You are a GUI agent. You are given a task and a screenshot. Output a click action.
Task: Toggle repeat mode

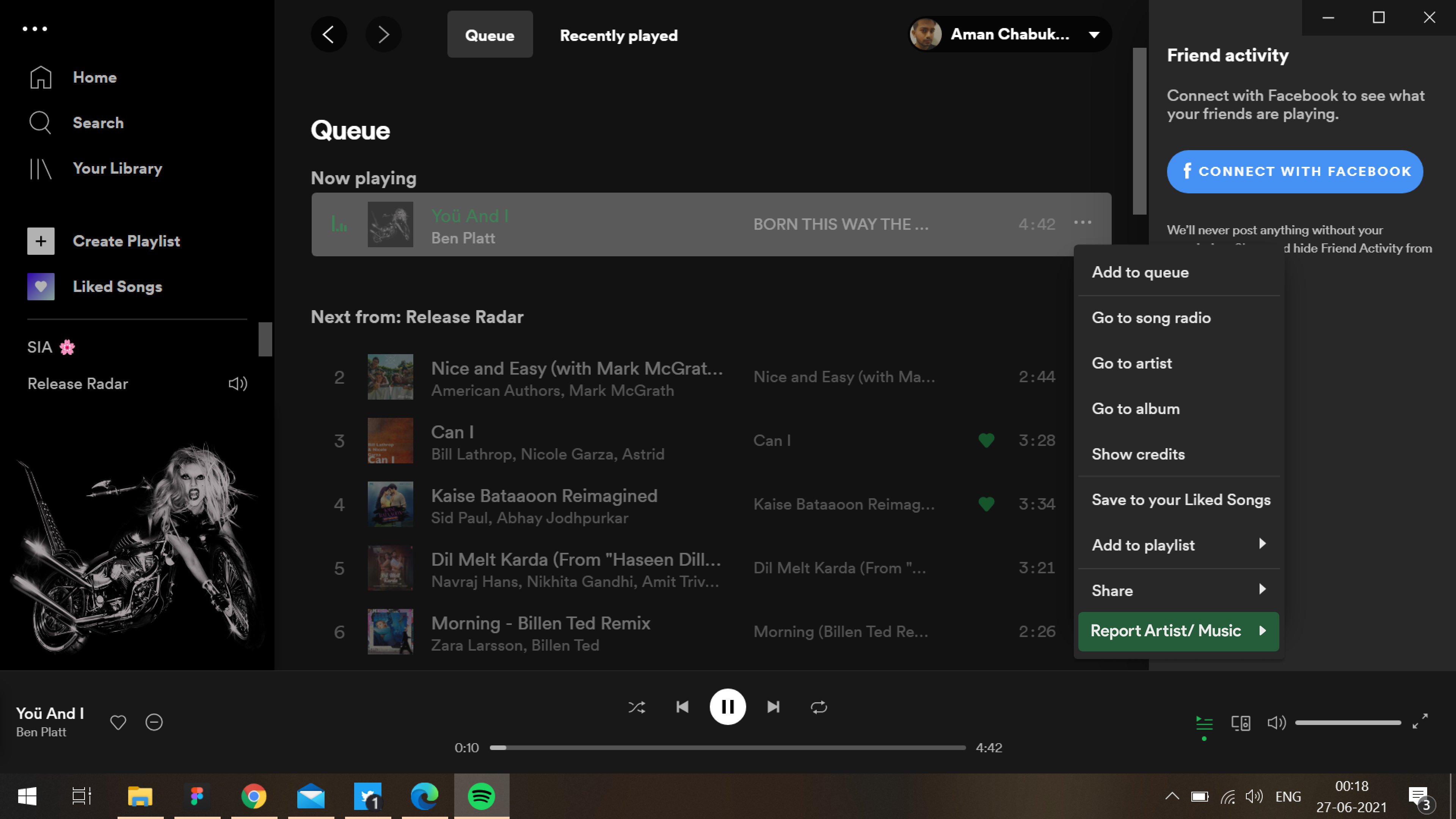click(819, 707)
